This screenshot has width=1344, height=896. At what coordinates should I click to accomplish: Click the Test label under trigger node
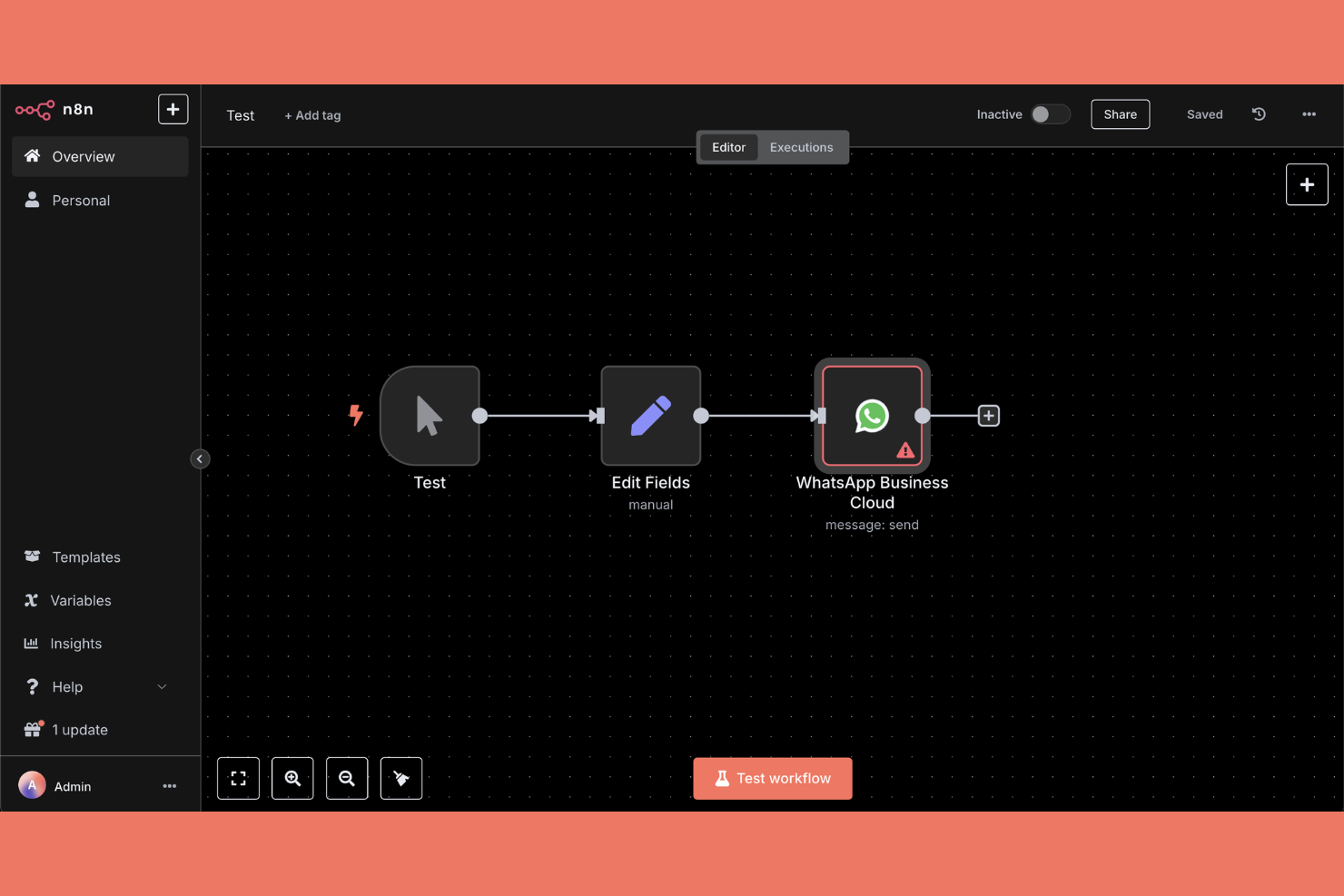pyautogui.click(x=430, y=483)
